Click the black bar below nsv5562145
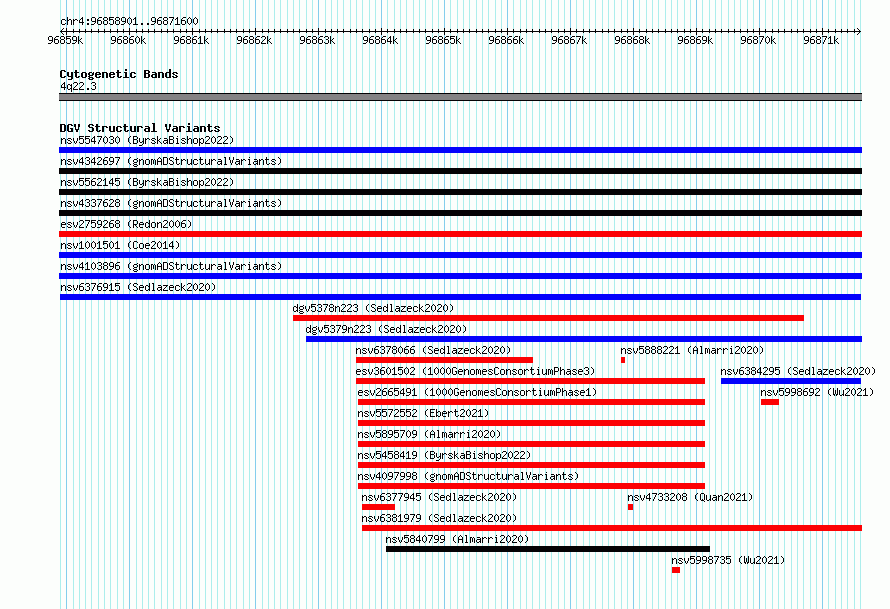890x609 pixels. coord(460,192)
